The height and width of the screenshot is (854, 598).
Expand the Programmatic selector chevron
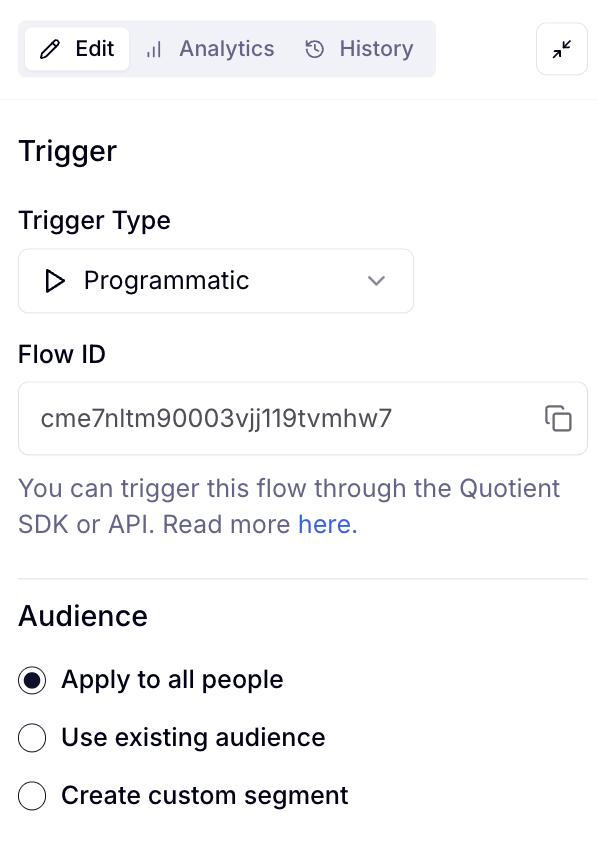[376, 281]
